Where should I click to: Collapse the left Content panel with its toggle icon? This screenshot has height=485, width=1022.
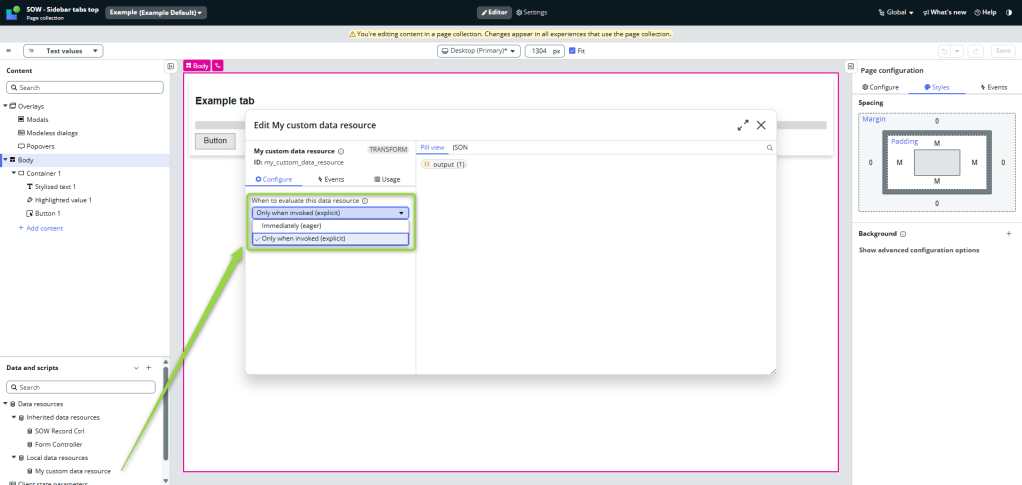click(170, 66)
